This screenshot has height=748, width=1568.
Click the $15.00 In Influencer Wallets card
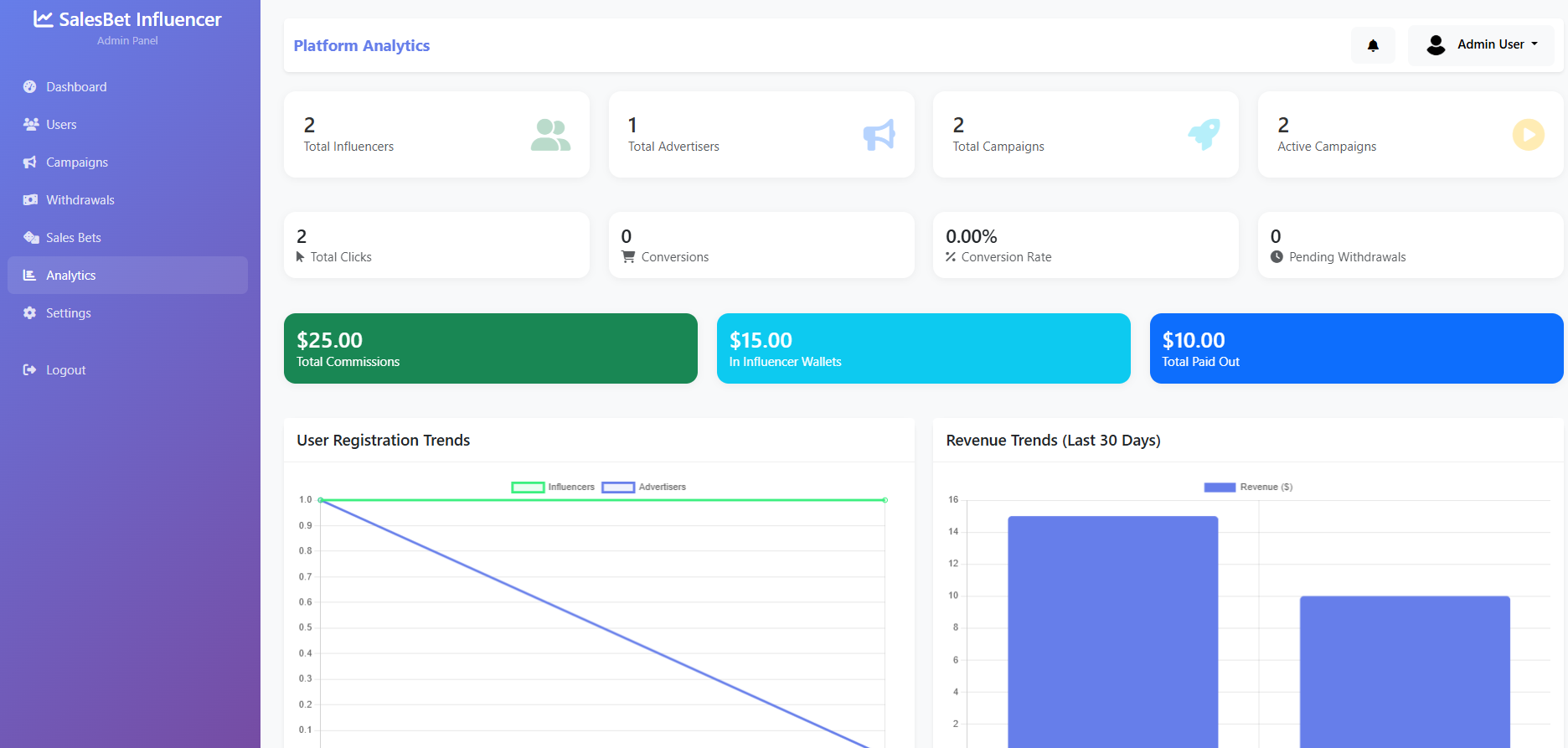coord(924,348)
